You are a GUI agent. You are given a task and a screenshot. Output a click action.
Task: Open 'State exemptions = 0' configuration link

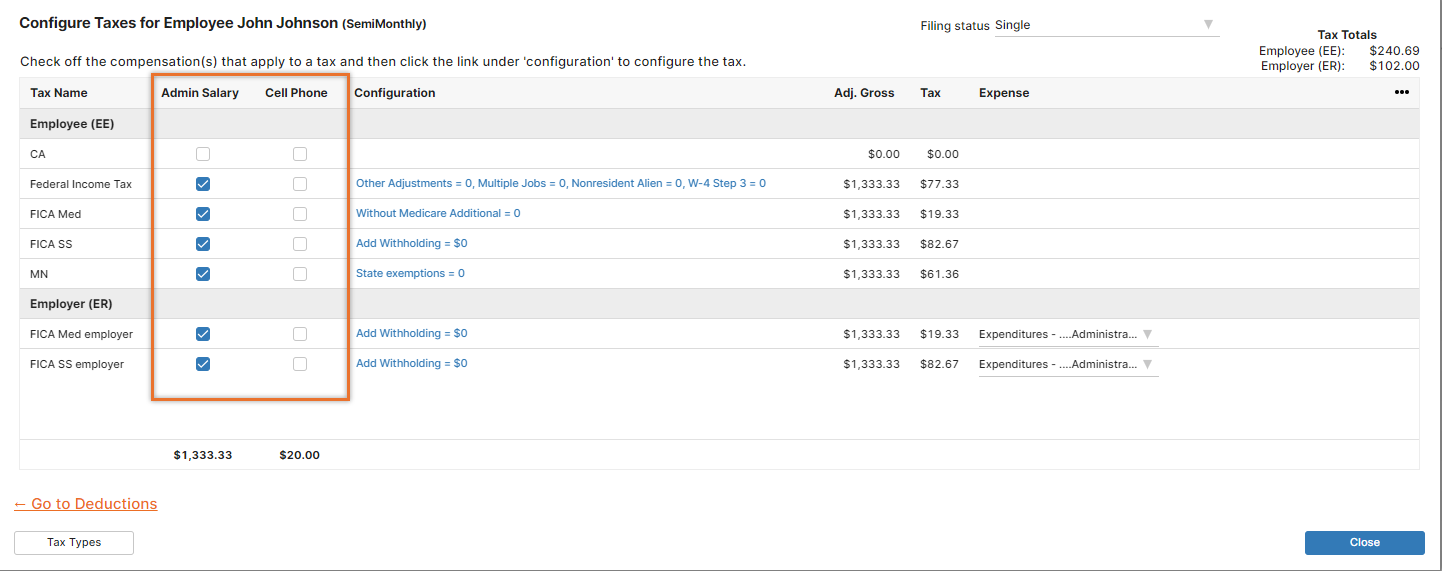point(410,274)
